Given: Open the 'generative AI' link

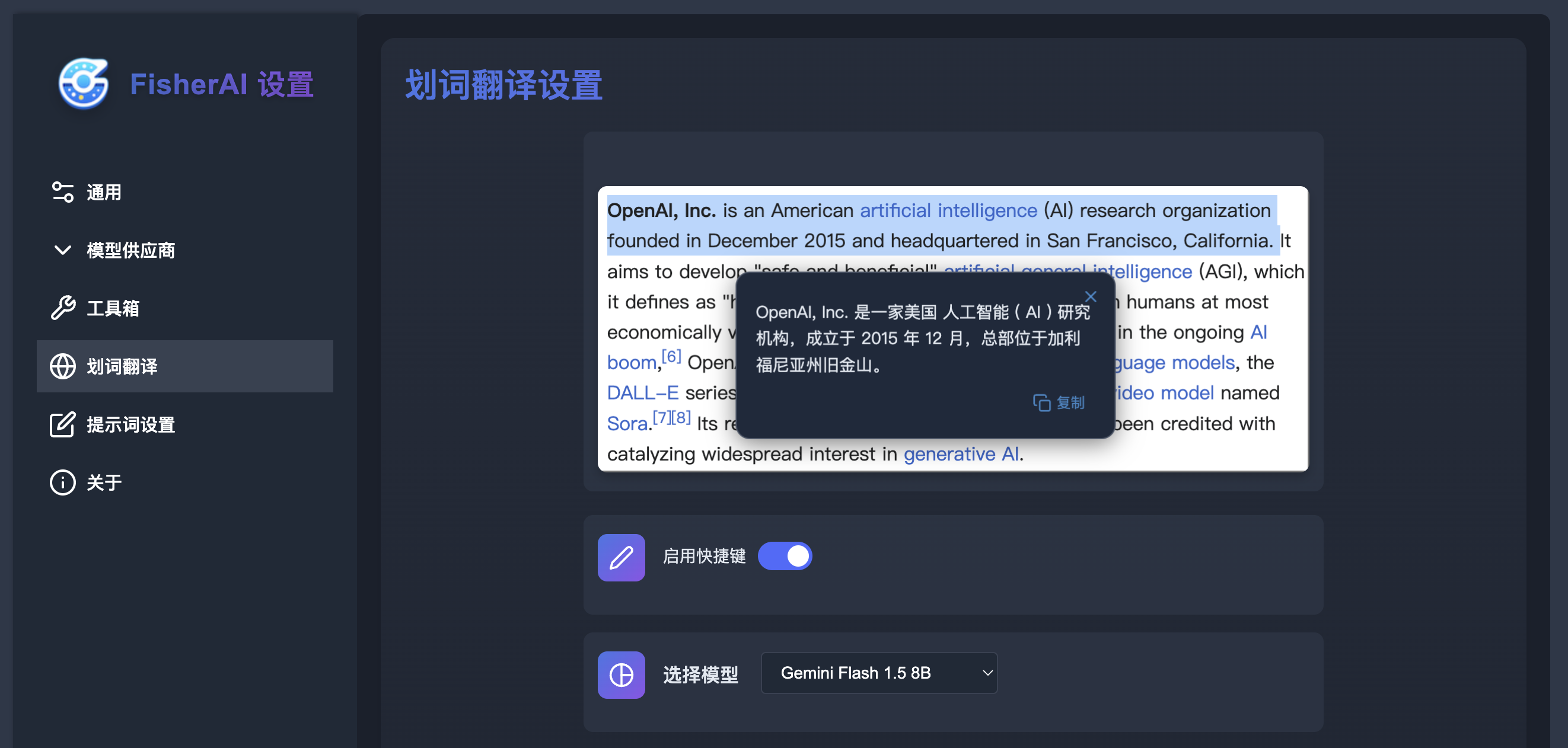Looking at the screenshot, I should pos(961,453).
